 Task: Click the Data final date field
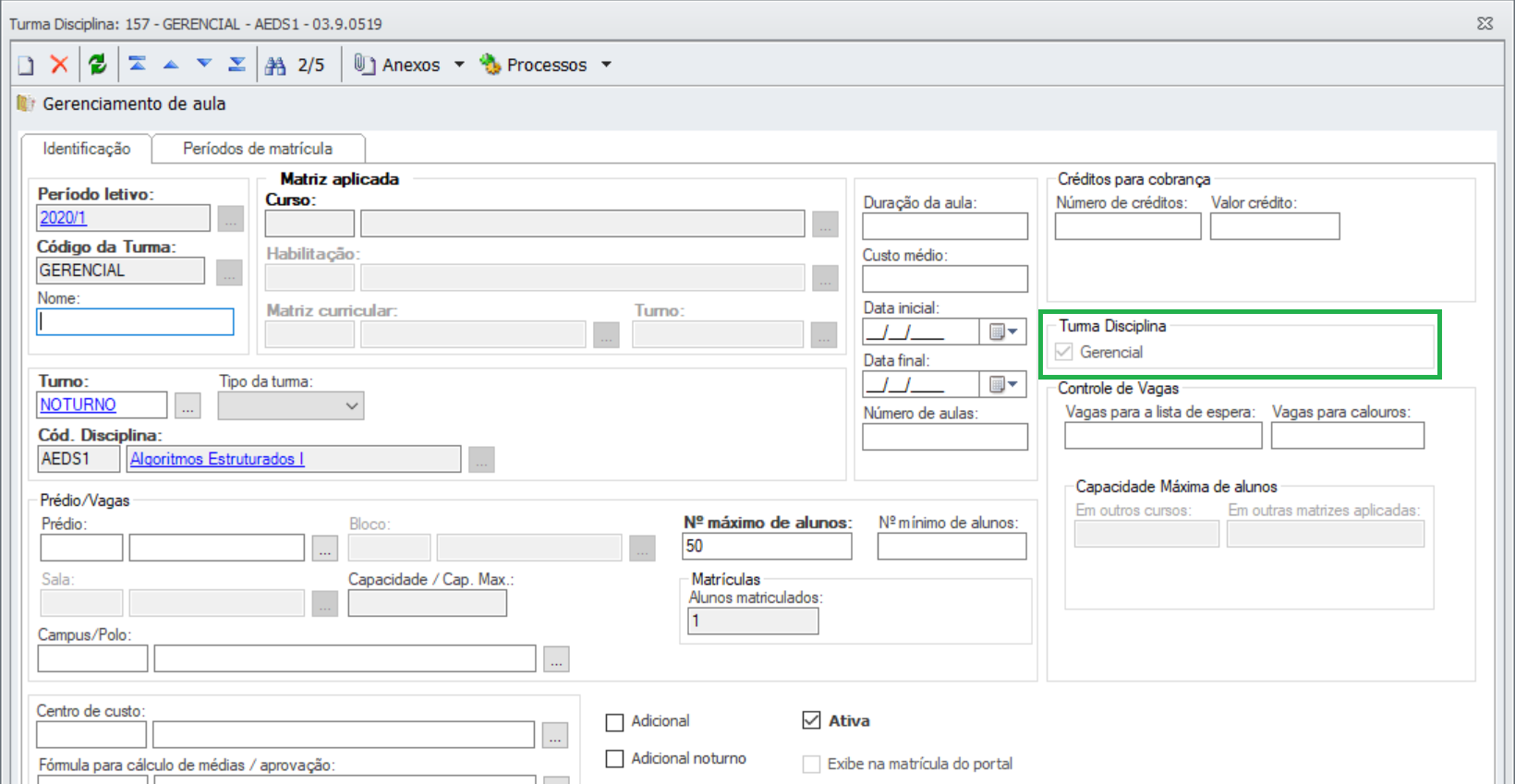coord(921,384)
